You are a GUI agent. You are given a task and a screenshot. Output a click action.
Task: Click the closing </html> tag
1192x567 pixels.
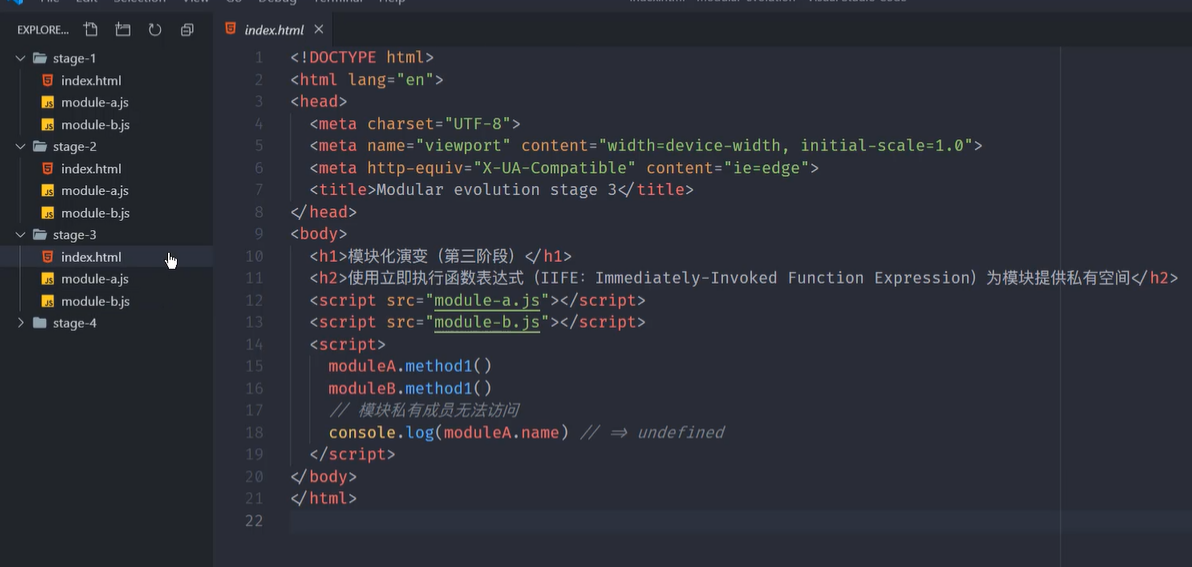click(323, 499)
